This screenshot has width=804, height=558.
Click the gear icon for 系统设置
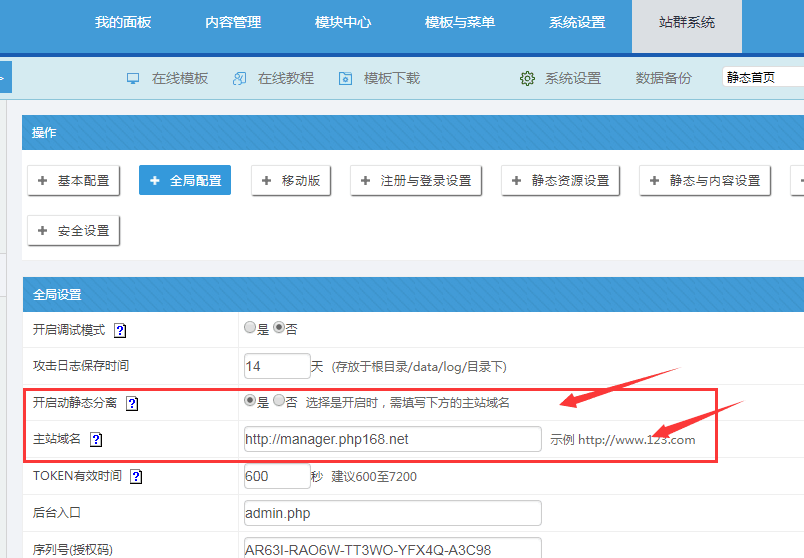527,78
